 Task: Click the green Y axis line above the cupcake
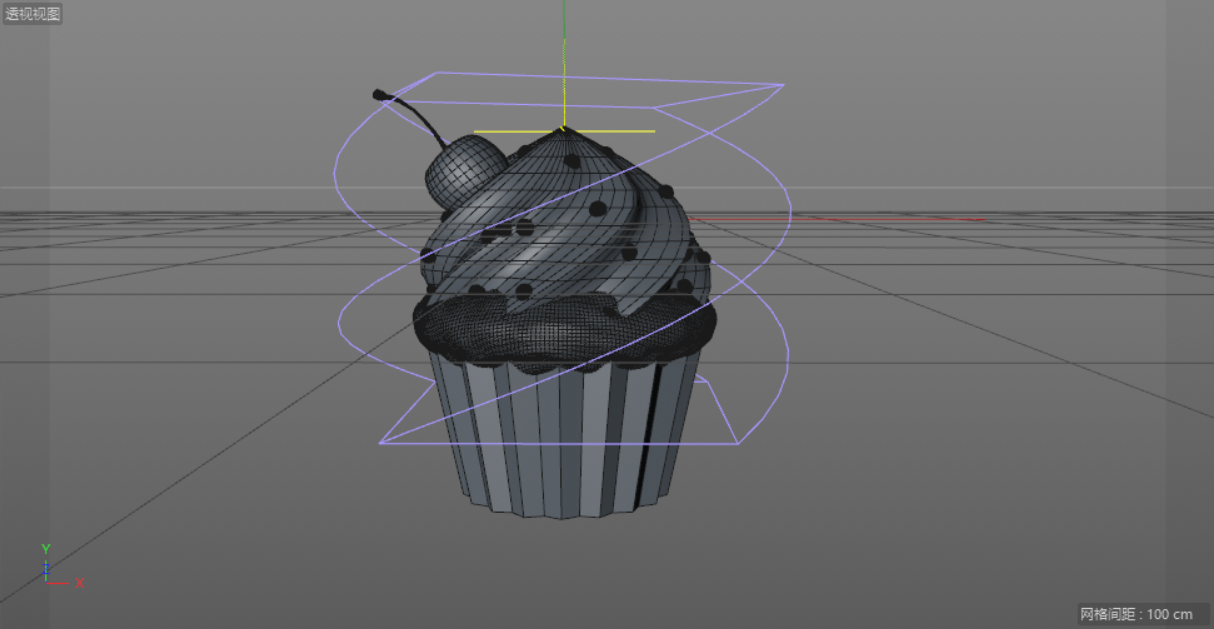564,50
